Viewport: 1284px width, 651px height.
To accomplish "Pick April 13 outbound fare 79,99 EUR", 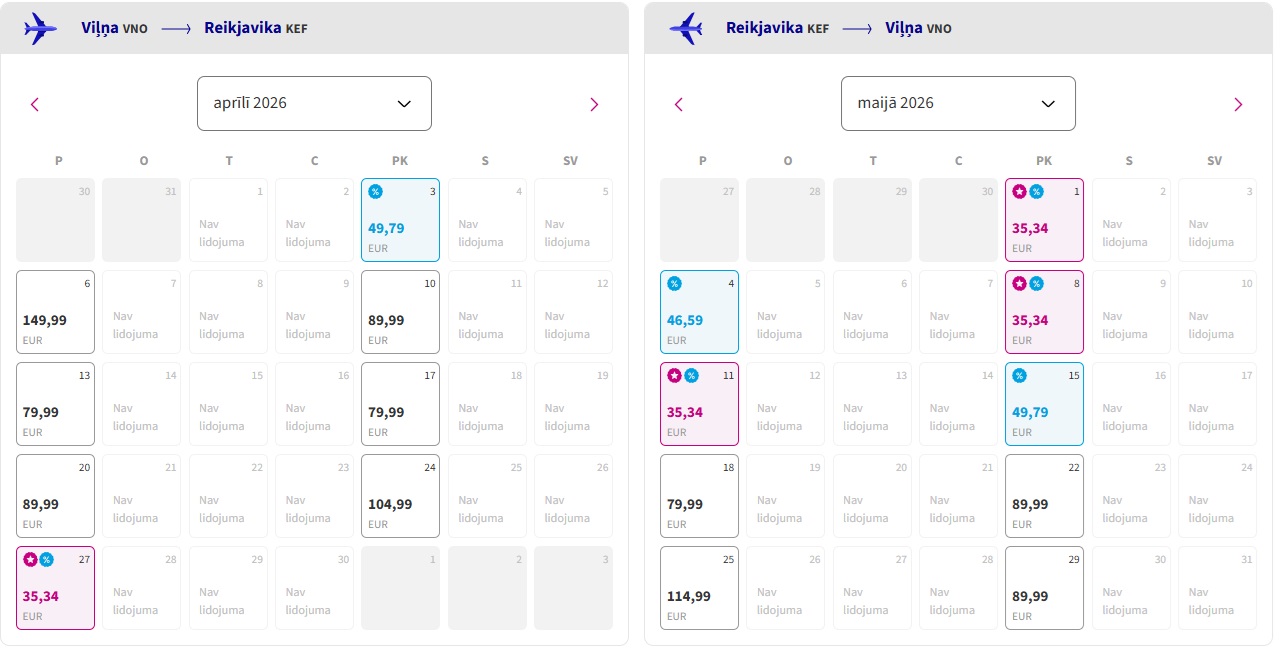I will [56, 404].
